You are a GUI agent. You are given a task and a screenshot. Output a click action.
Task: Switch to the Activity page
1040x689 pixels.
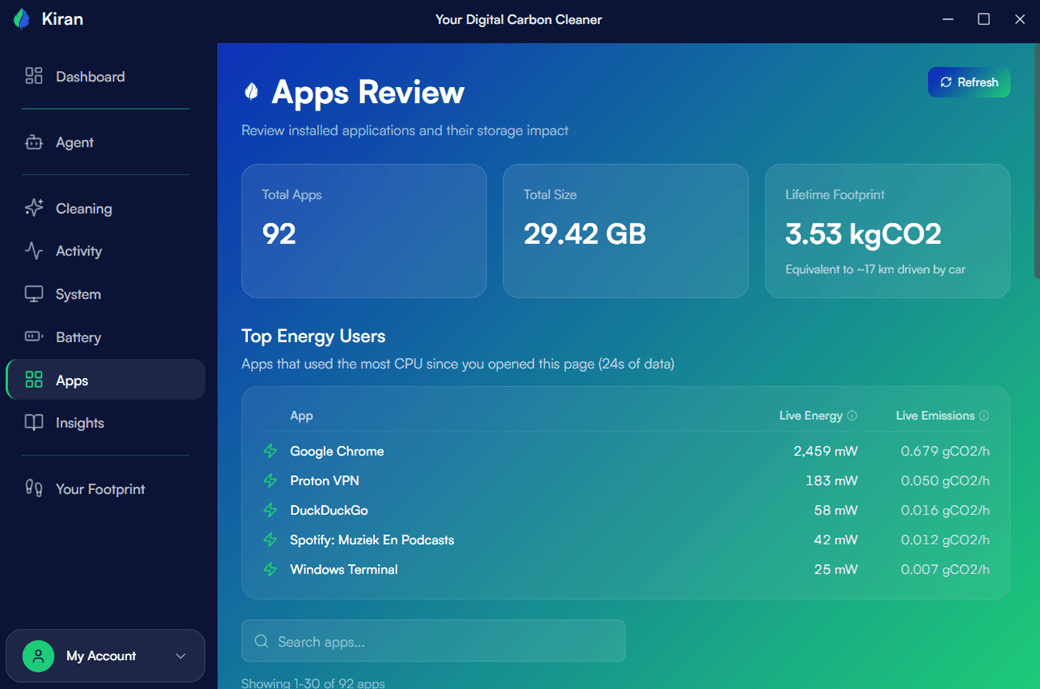coord(79,251)
